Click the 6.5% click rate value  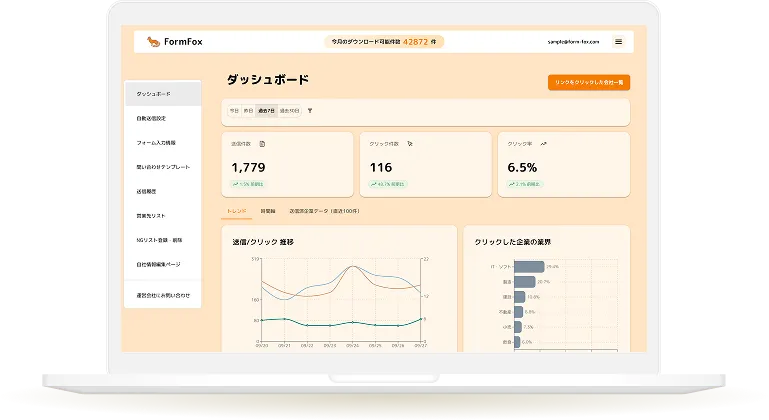(522, 167)
